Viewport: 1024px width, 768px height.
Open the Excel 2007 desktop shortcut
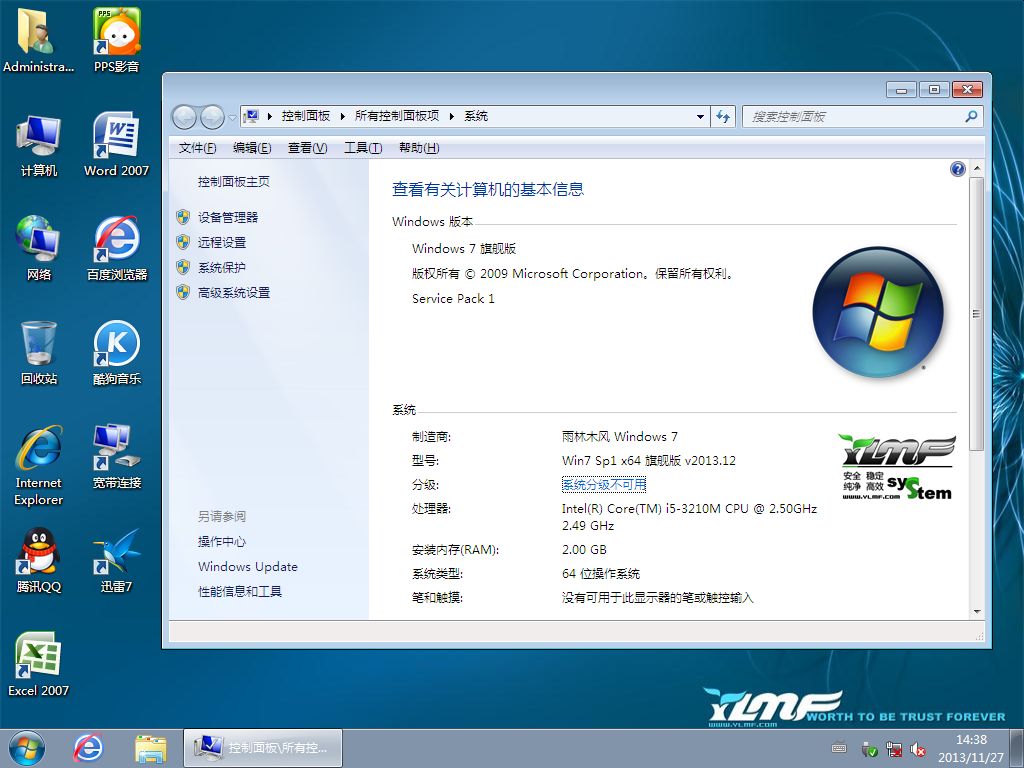click(39, 664)
